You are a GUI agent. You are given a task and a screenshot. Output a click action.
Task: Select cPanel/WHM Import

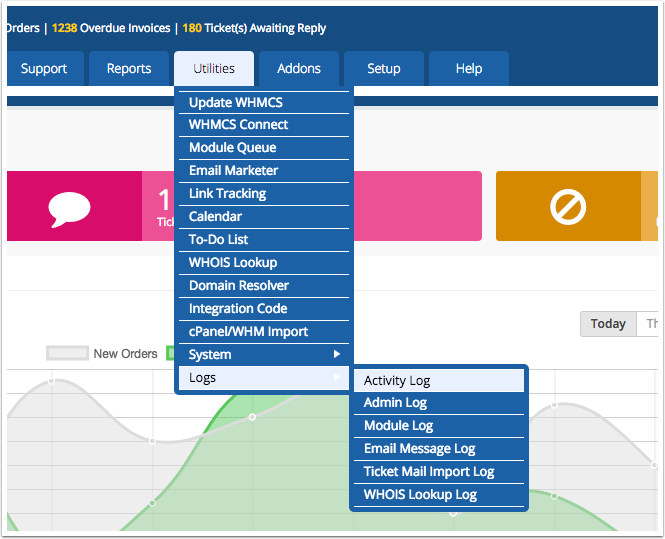coord(264,332)
